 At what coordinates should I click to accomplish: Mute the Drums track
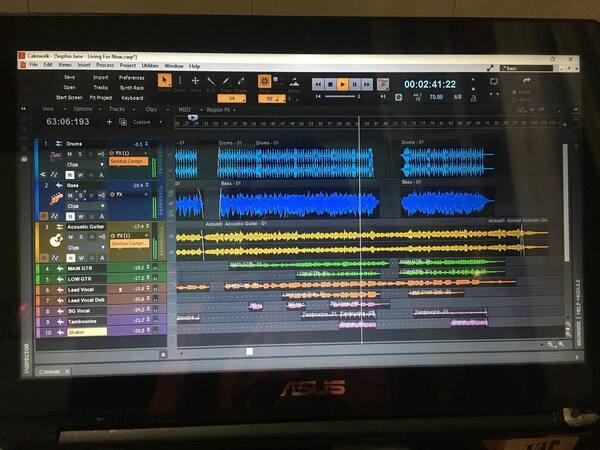70,154
